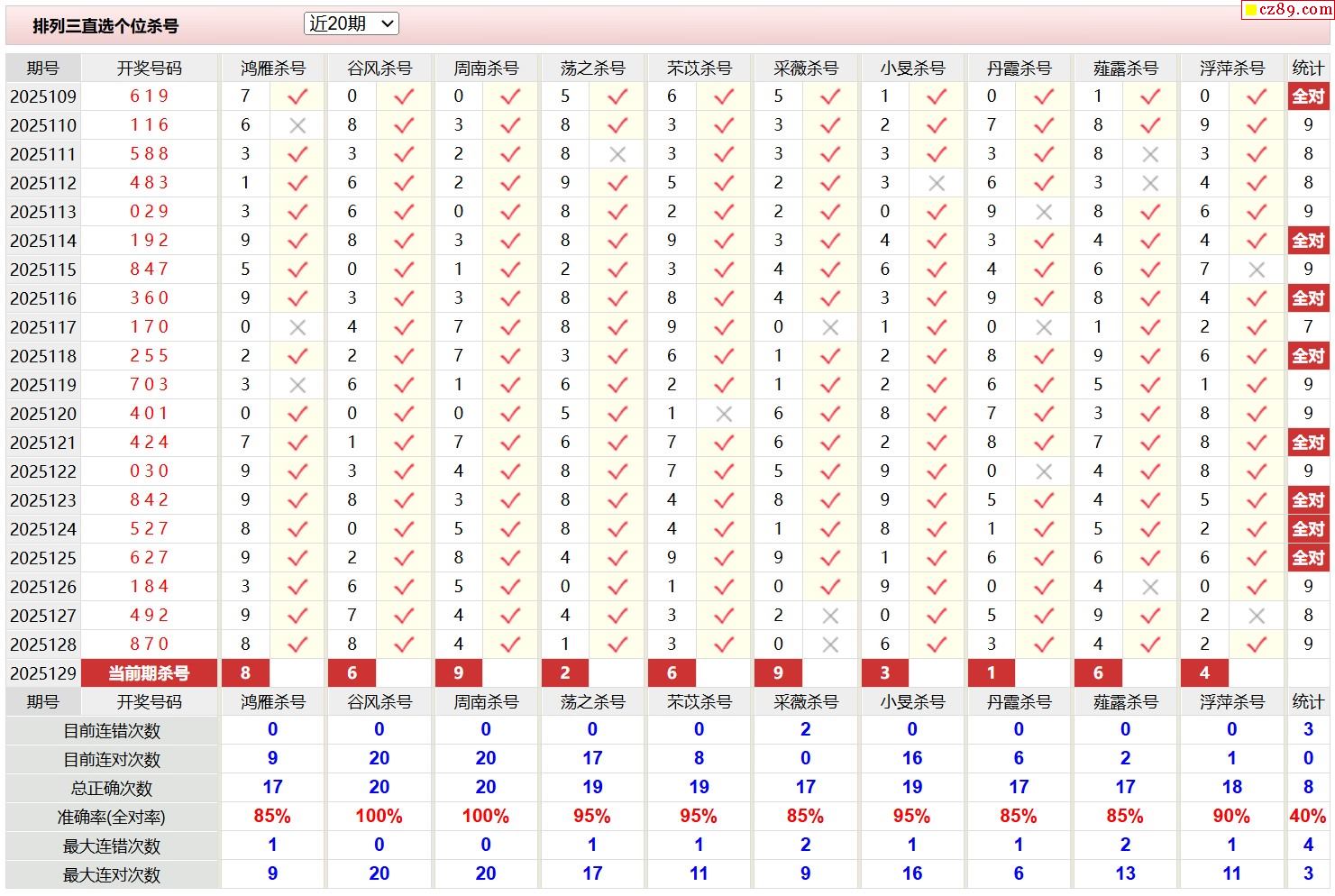Click the cross mark for 浮萍杀号 in row 2025115
1335x896 pixels.
1257,270
